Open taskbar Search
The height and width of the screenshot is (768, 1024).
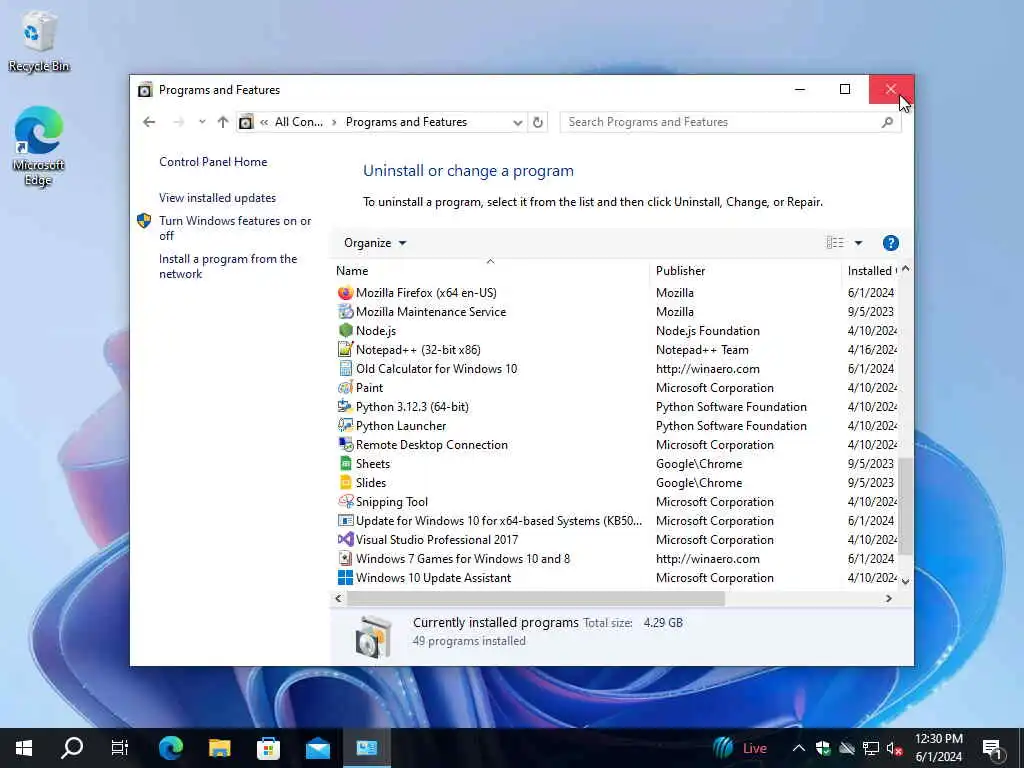click(x=72, y=748)
